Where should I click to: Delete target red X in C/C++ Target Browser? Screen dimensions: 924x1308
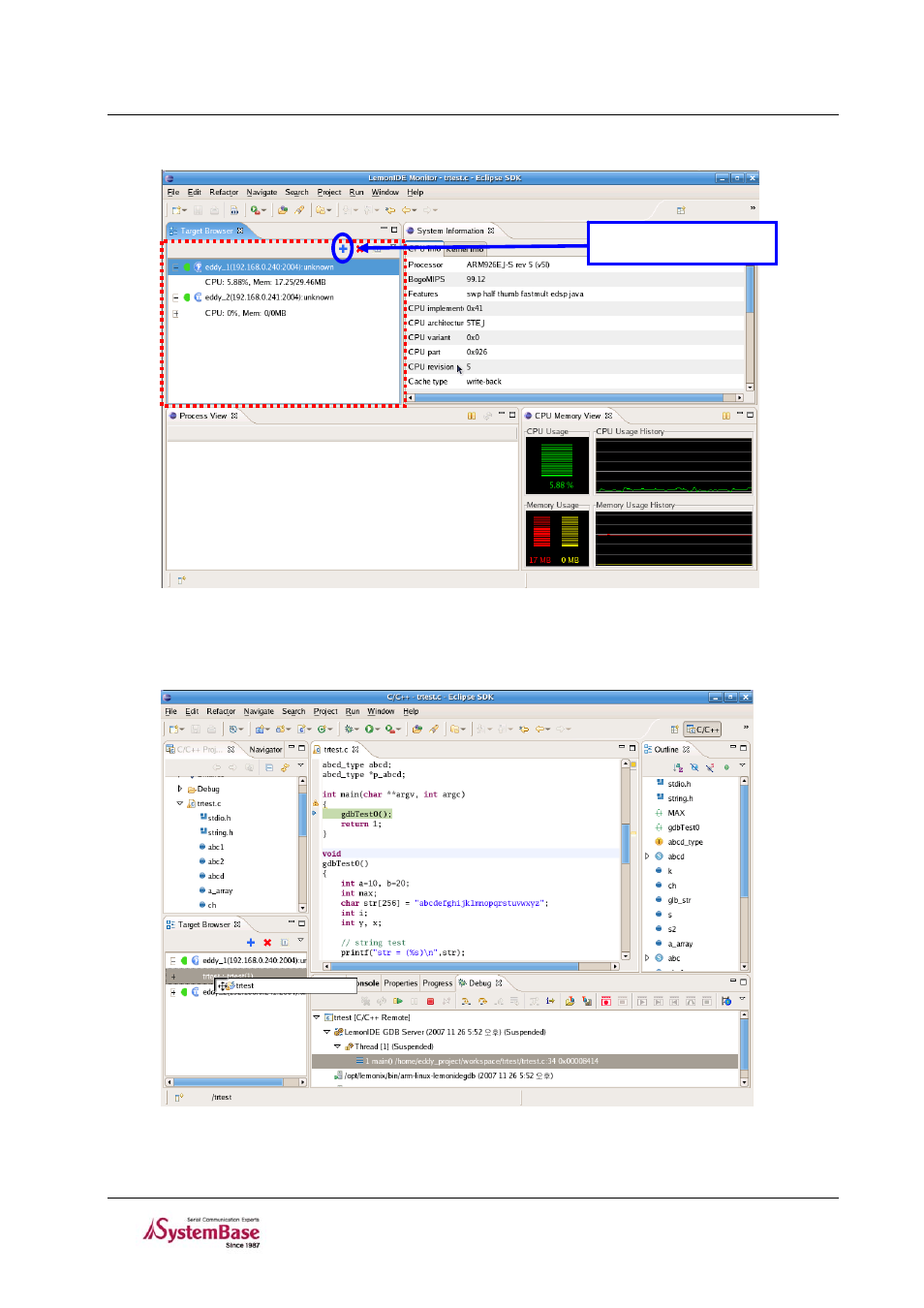pos(267,942)
